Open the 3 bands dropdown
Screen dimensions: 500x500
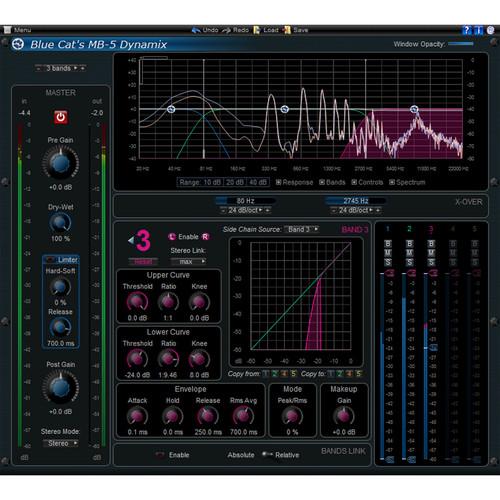[61, 68]
